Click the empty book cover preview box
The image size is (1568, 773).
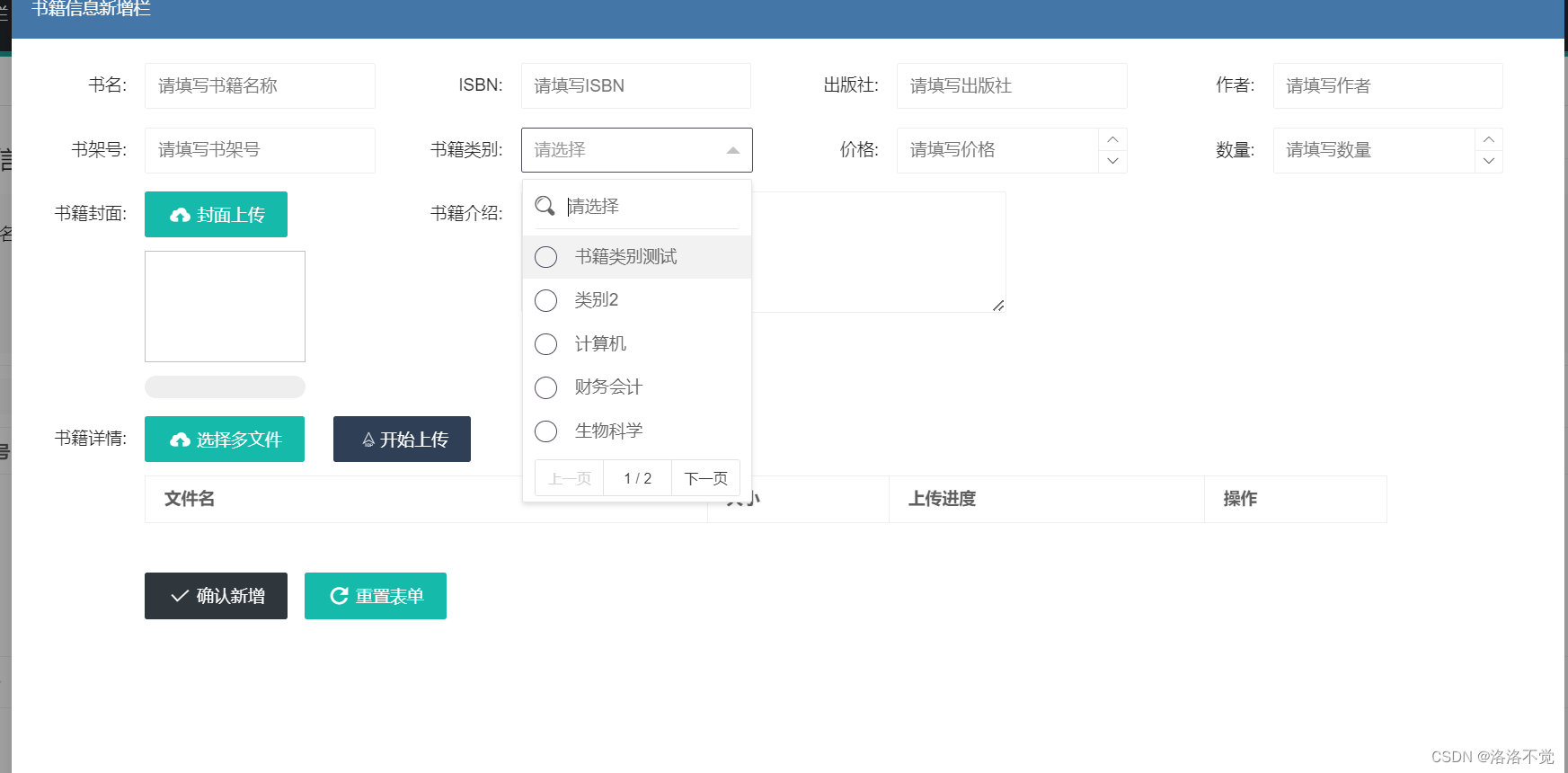(x=225, y=307)
